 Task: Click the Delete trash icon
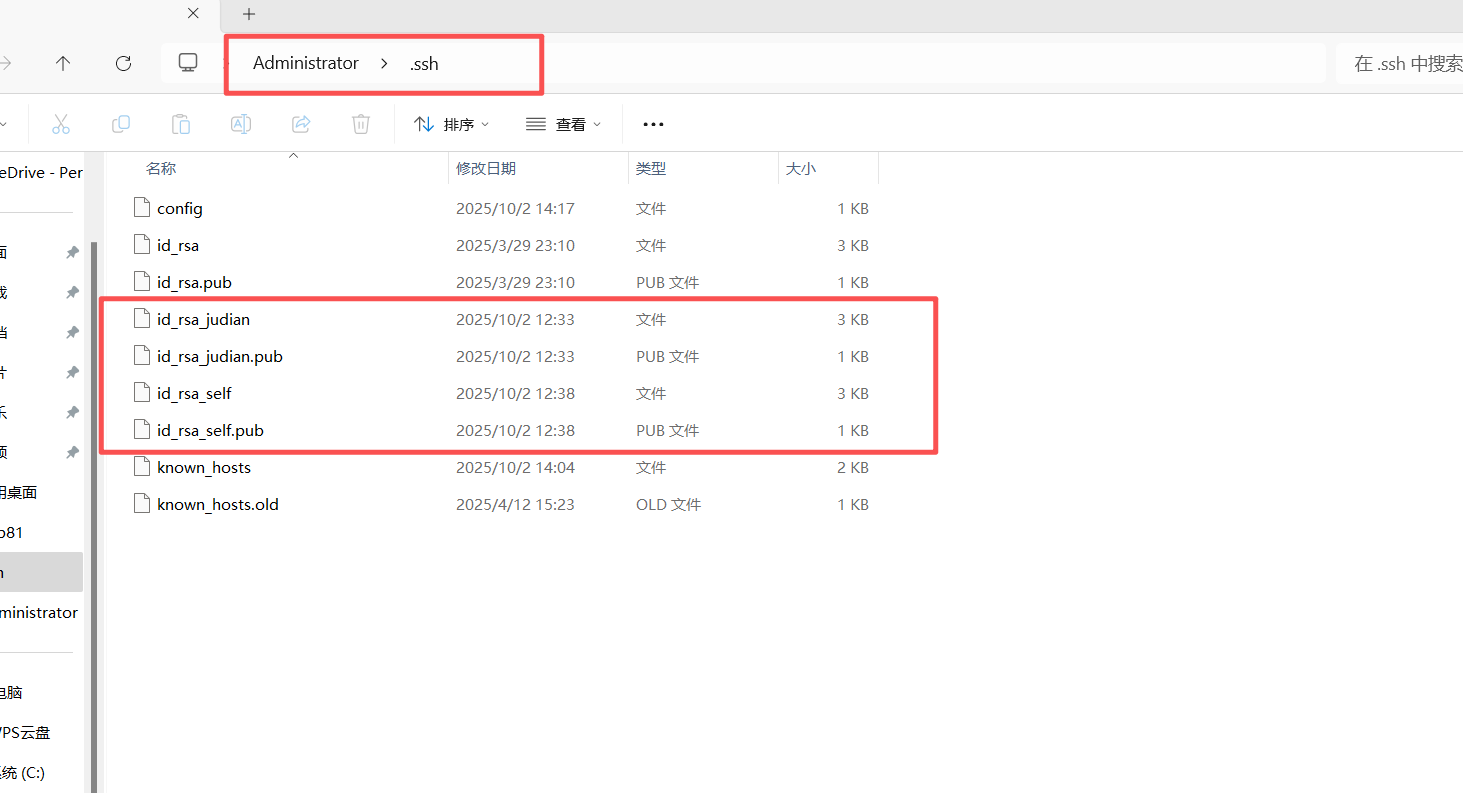(x=361, y=124)
